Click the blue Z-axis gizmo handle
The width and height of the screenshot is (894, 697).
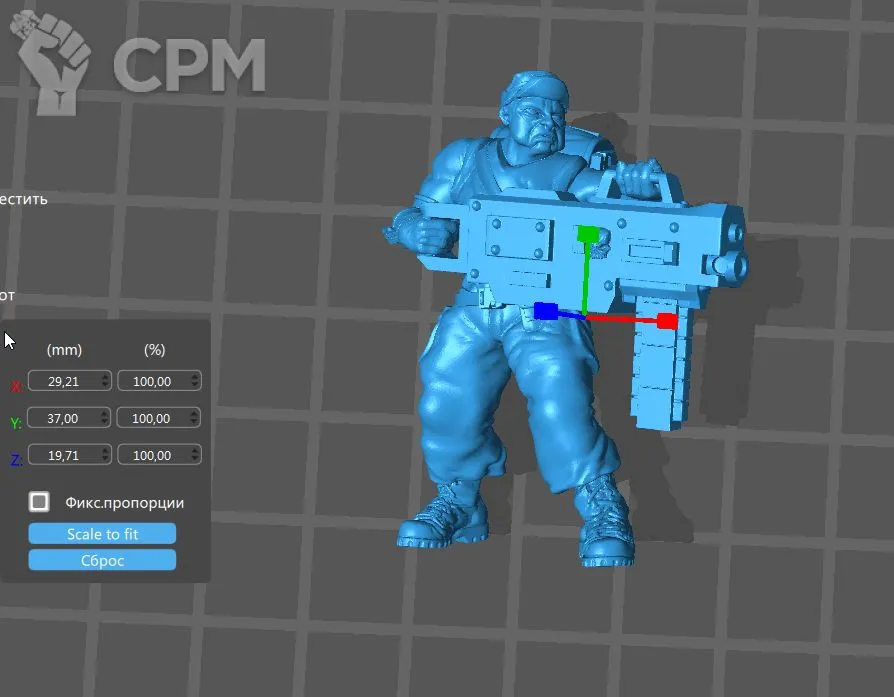click(545, 311)
